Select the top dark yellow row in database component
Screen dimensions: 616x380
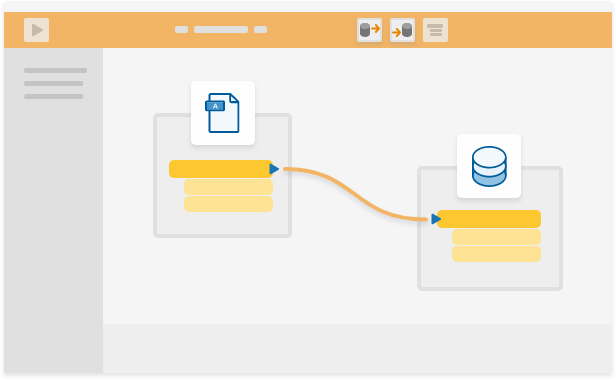tap(489, 219)
